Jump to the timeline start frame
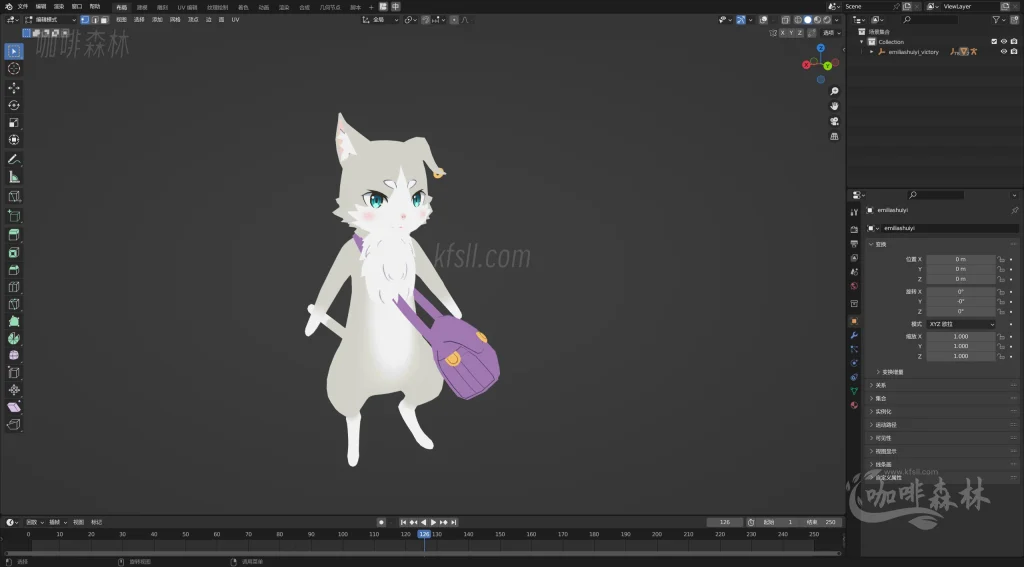This screenshot has height=567, width=1024. (403, 522)
